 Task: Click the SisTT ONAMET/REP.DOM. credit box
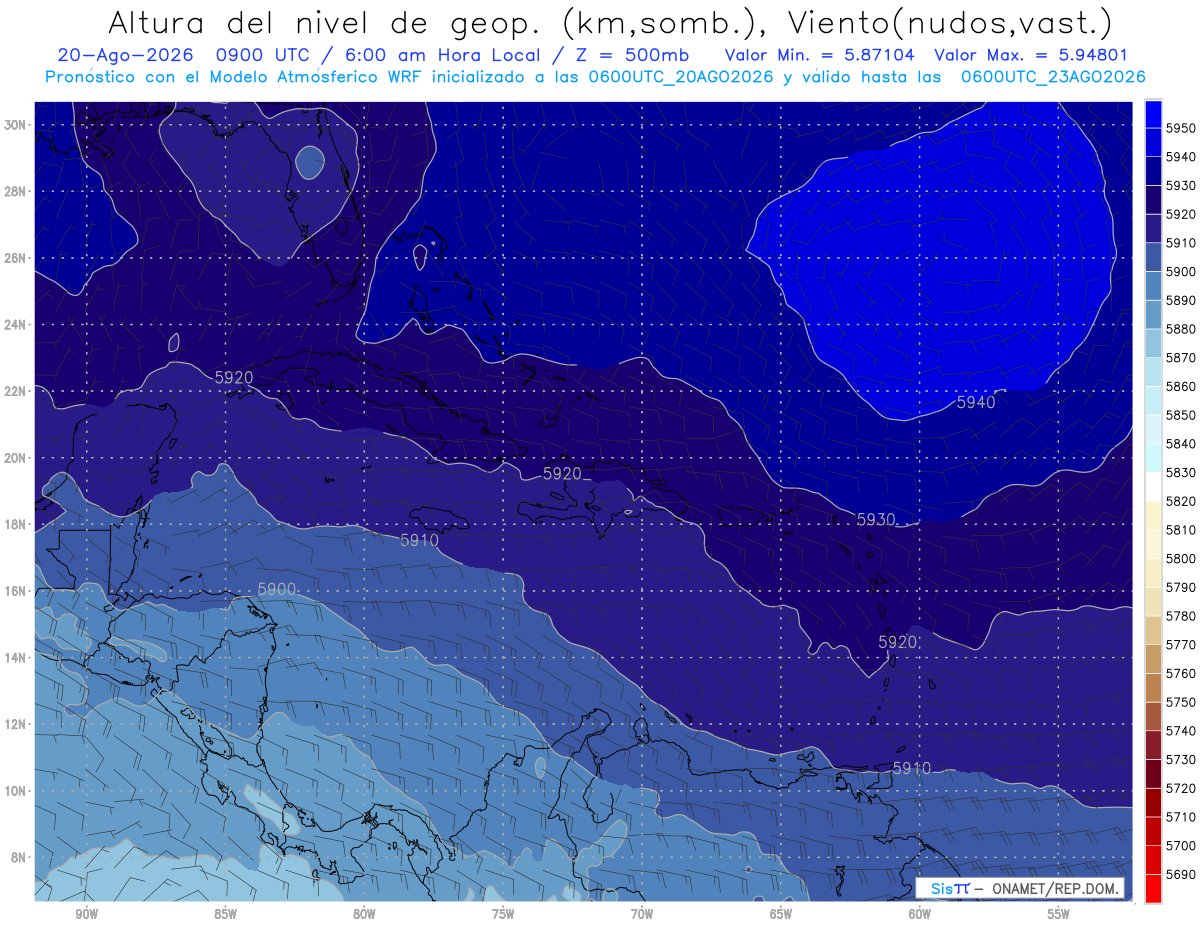click(1020, 888)
